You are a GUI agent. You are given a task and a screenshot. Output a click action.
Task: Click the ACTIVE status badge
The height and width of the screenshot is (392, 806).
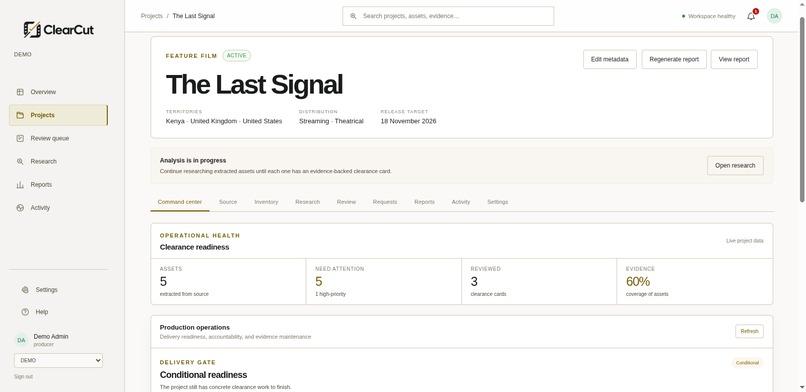coord(236,55)
